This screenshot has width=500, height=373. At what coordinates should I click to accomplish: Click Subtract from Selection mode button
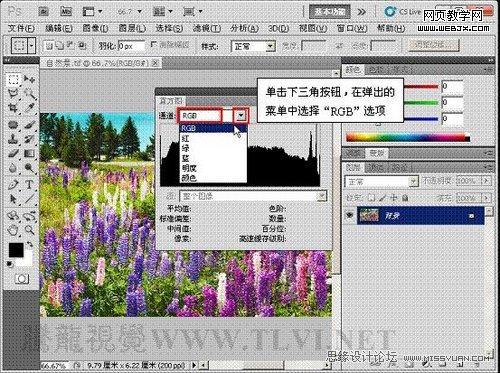click(x=71, y=46)
